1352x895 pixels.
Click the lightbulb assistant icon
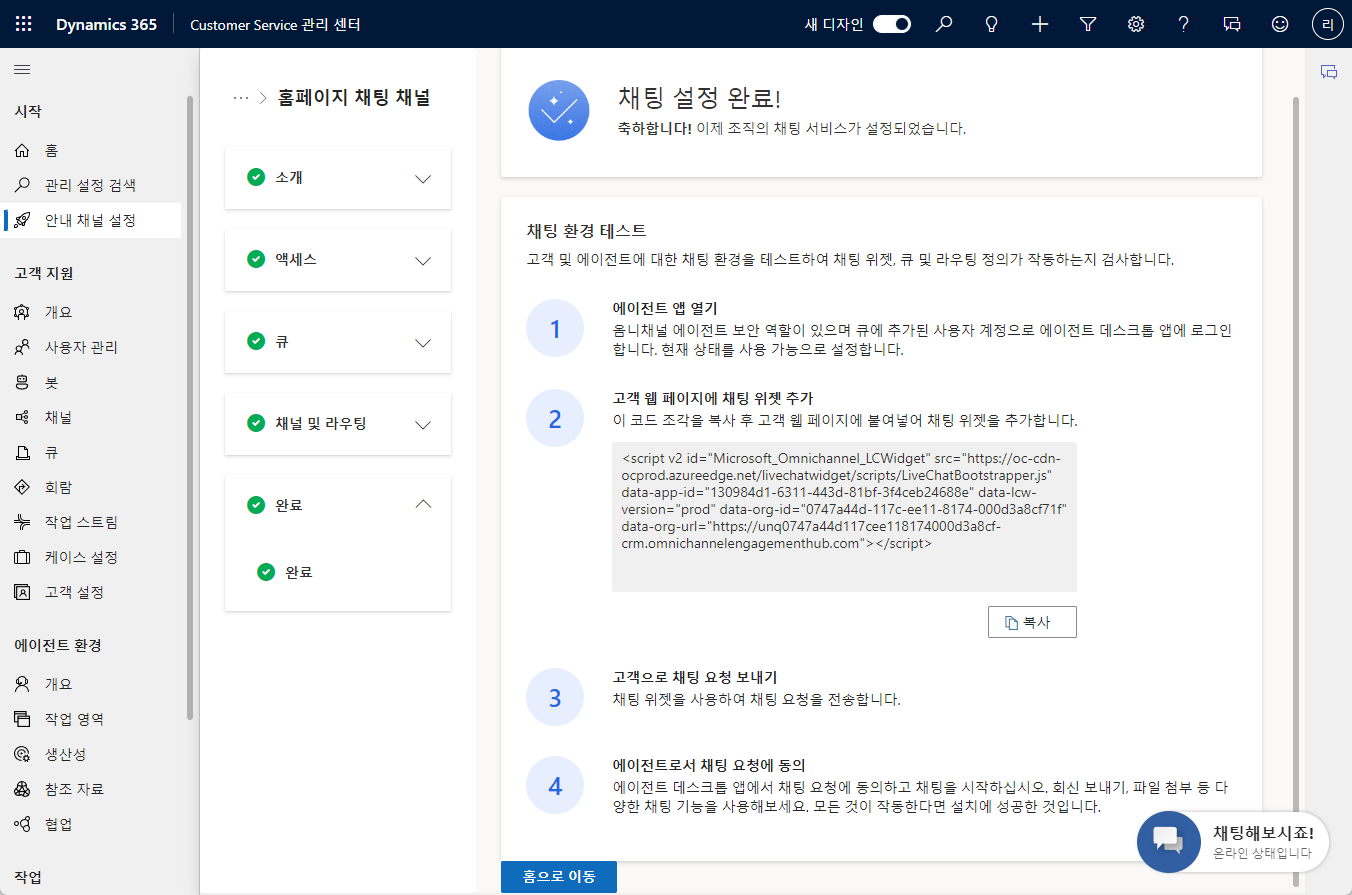(x=992, y=24)
